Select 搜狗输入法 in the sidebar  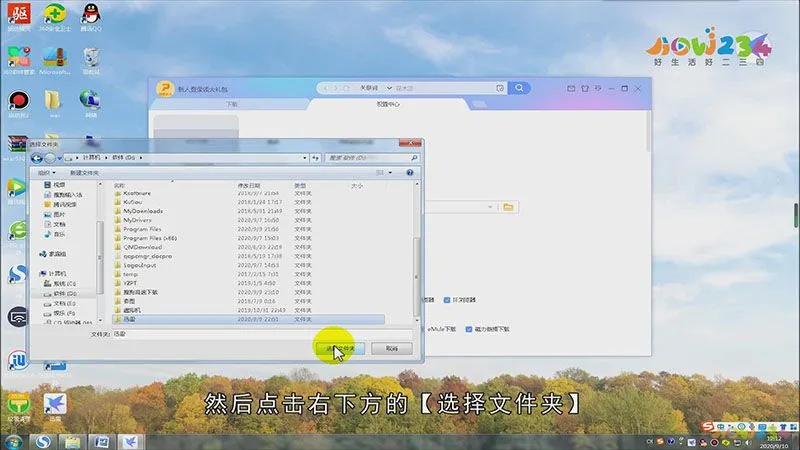tap(63, 195)
